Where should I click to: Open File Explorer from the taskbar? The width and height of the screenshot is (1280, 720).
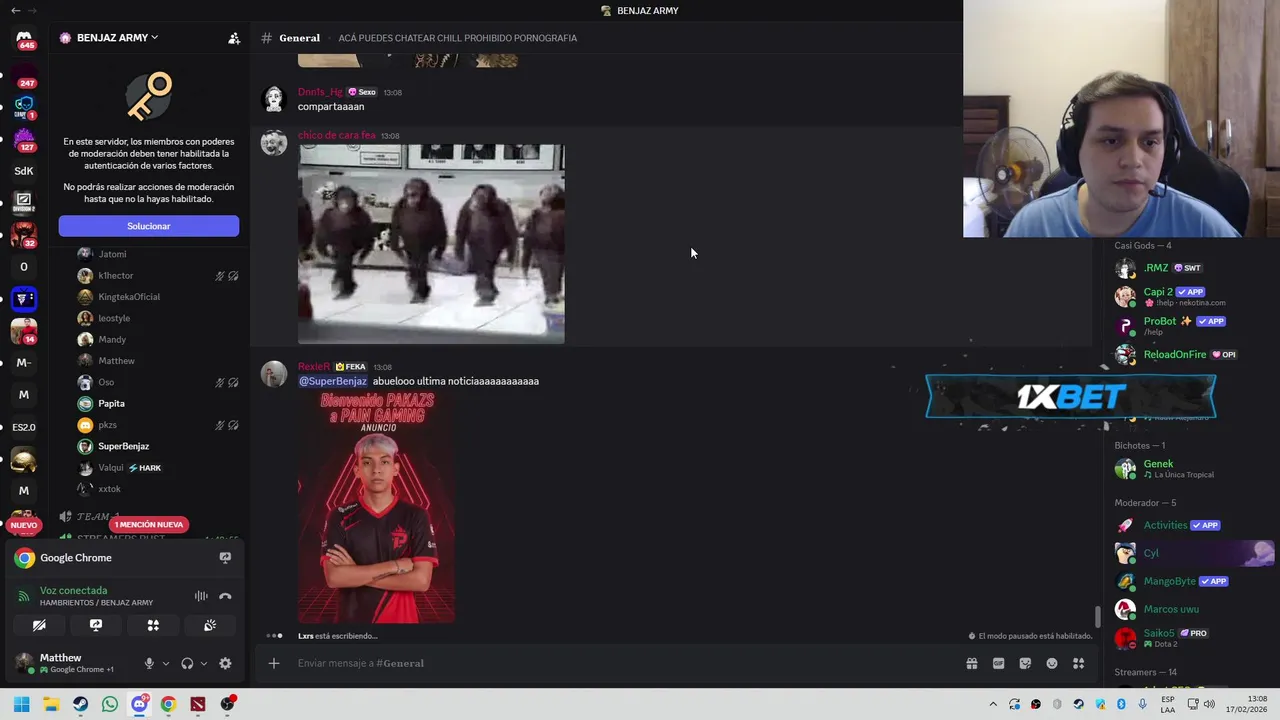(51, 704)
